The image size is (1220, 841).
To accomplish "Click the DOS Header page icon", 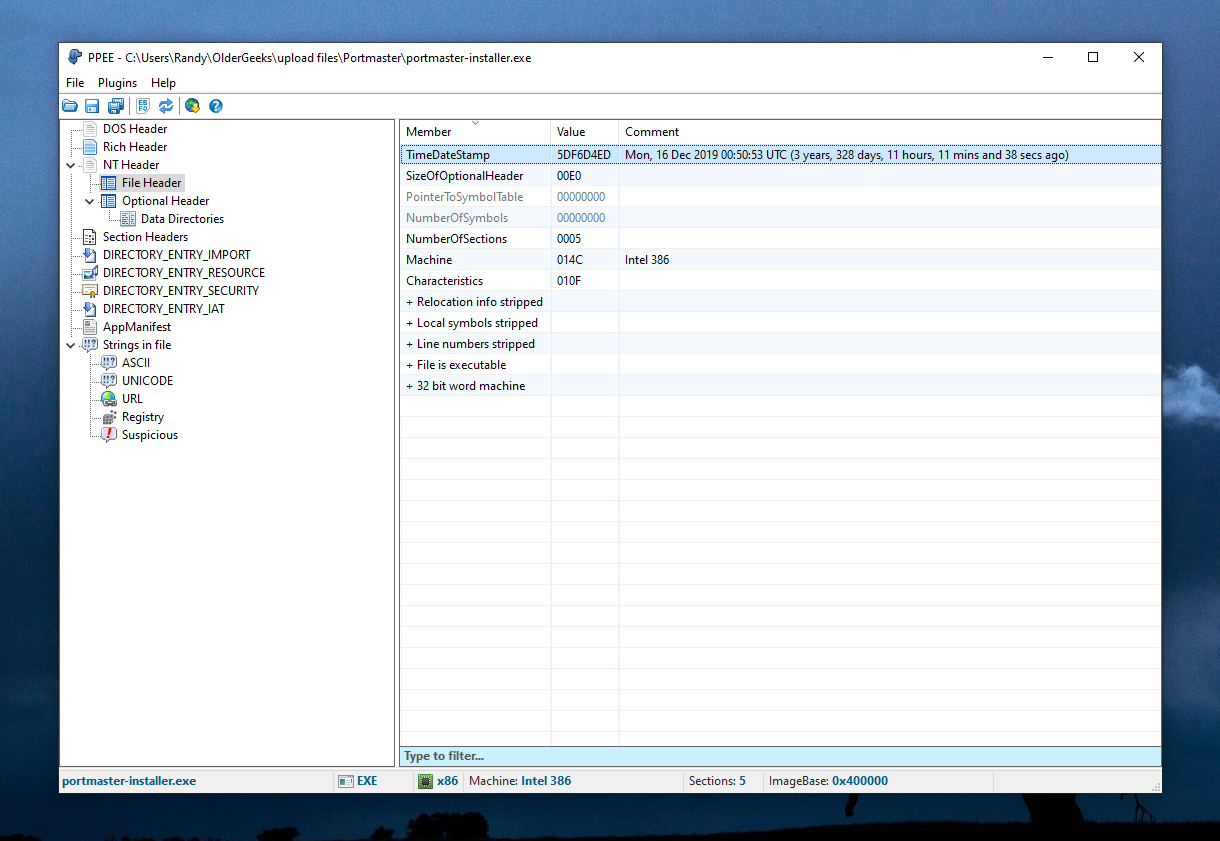I will (x=90, y=129).
